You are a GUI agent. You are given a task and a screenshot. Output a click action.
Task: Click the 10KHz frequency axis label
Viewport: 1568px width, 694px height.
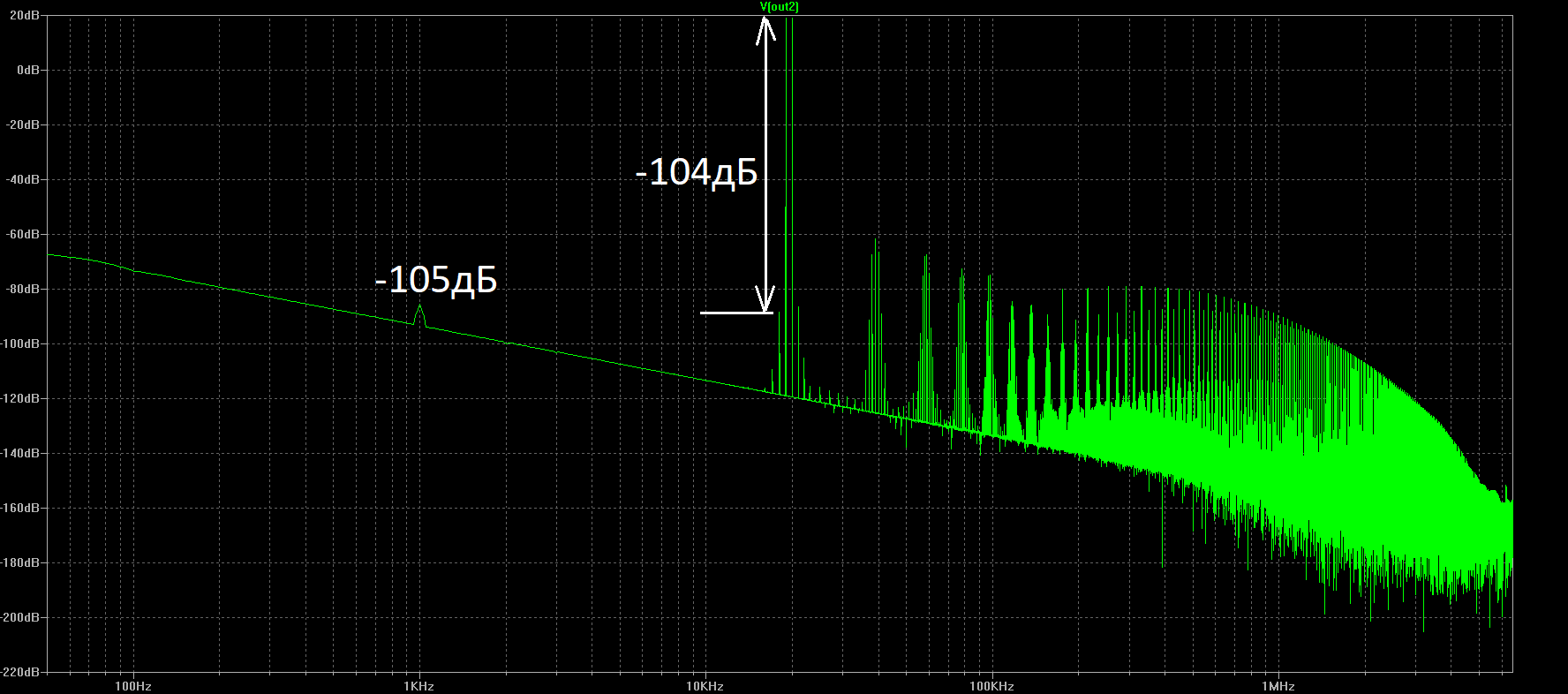(x=705, y=686)
